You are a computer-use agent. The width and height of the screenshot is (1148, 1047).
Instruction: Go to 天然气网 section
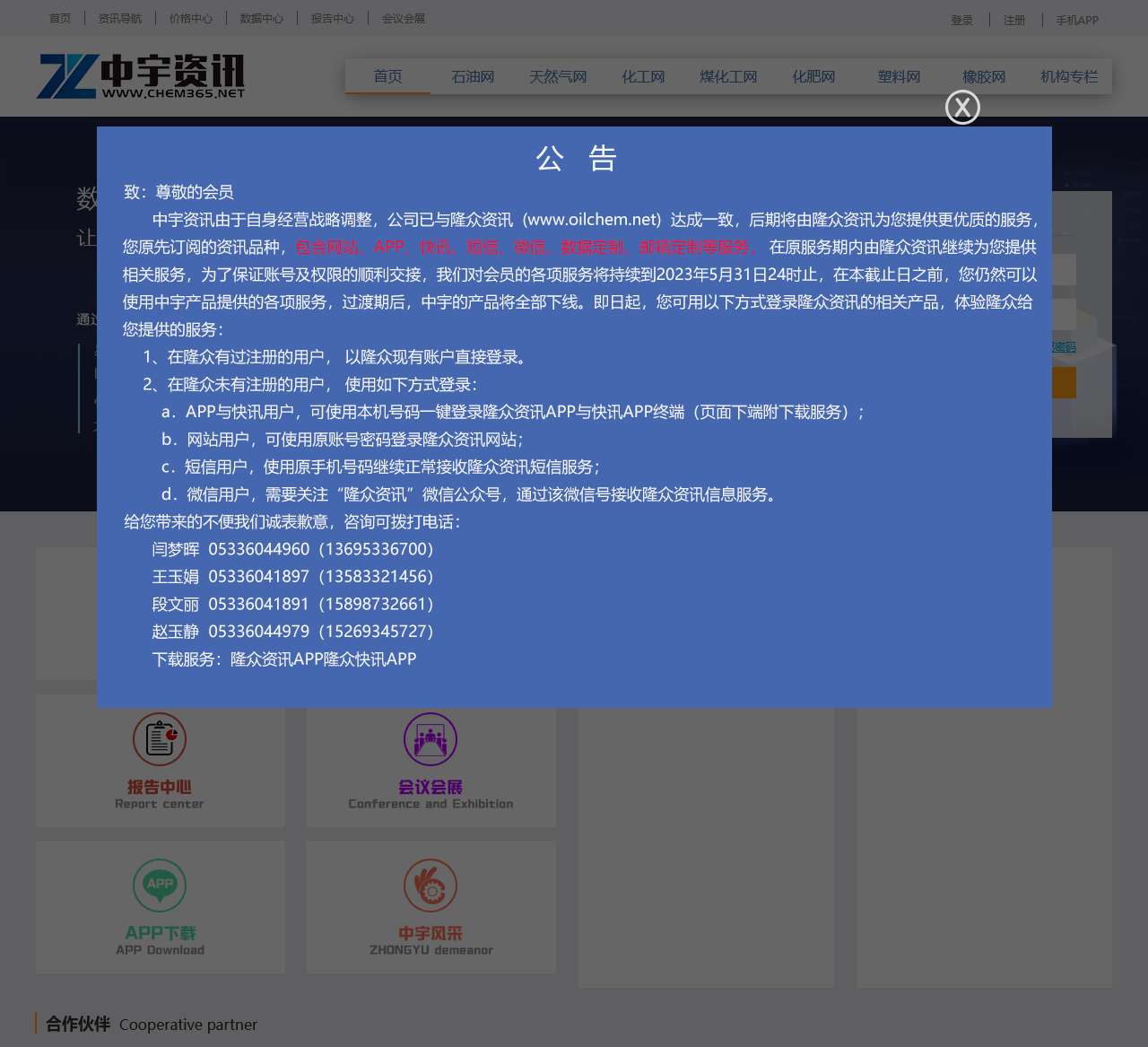click(x=558, y=77)
